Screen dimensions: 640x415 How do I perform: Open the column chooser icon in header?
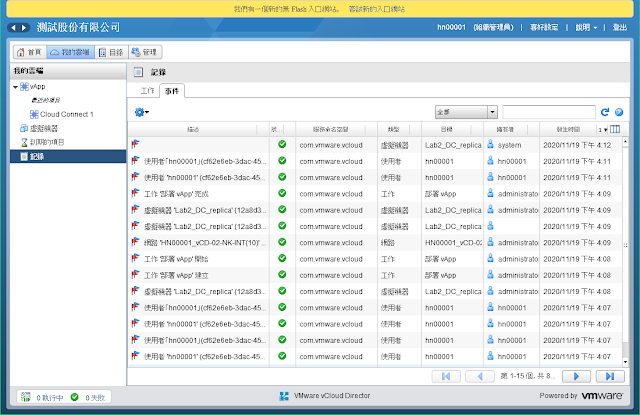(615, 129)
